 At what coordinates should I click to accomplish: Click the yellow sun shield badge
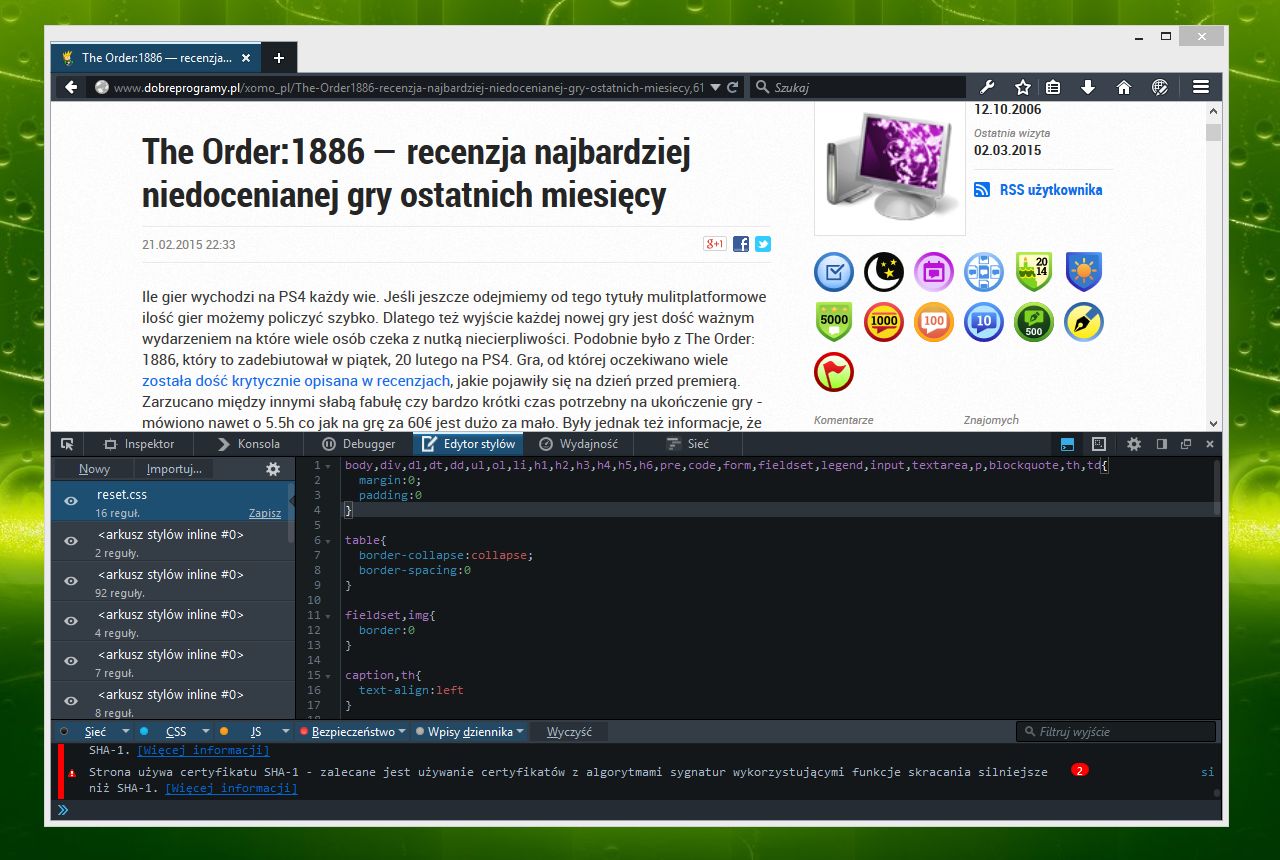coord(1084,271)
